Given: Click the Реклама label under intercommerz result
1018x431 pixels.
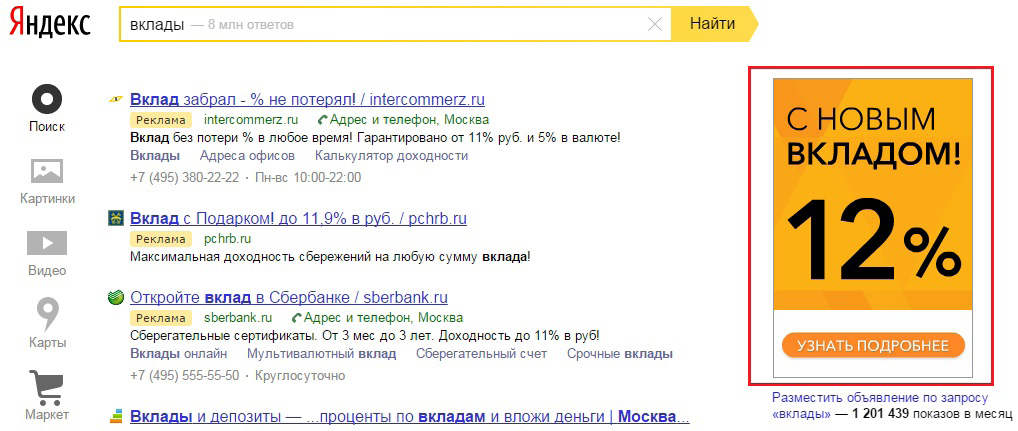Looking at the screenshot, I should pyautogui.click(x=161, y=120).
